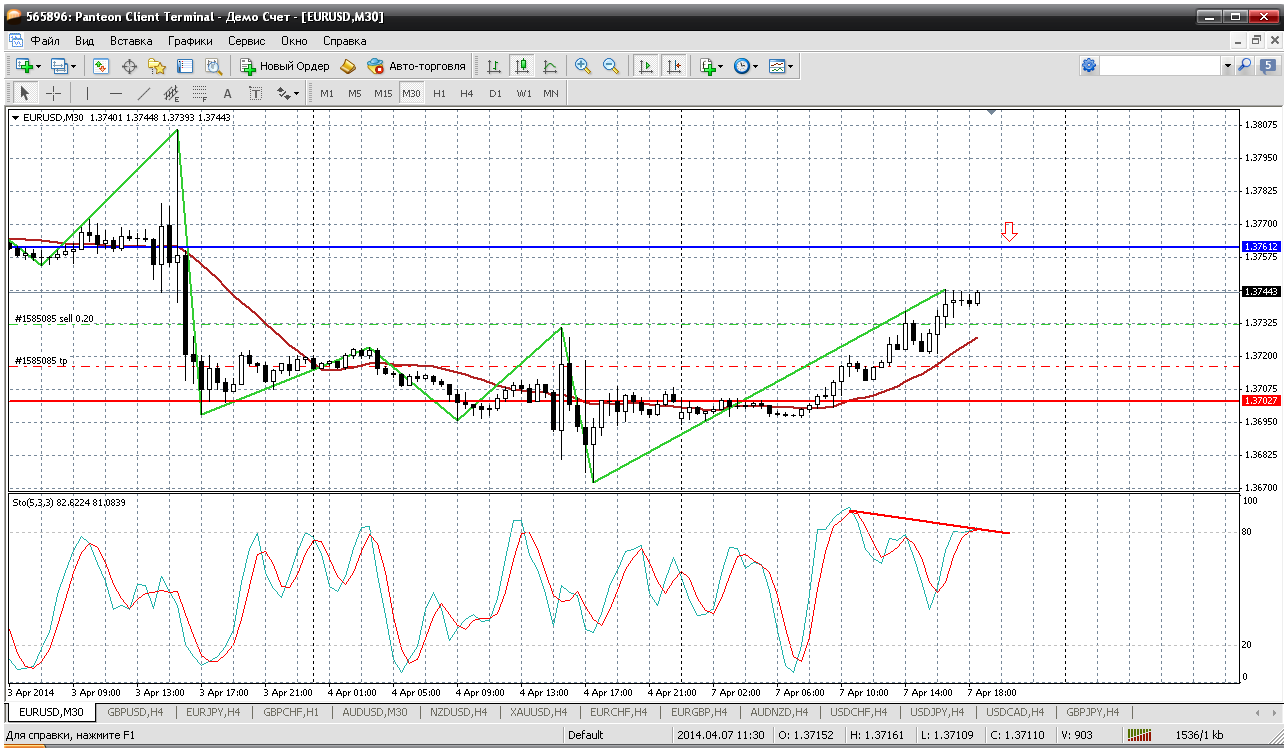
Task: Expand the new chart dropdown arrow
Action: pyautogui.click(x=39, y=66)
